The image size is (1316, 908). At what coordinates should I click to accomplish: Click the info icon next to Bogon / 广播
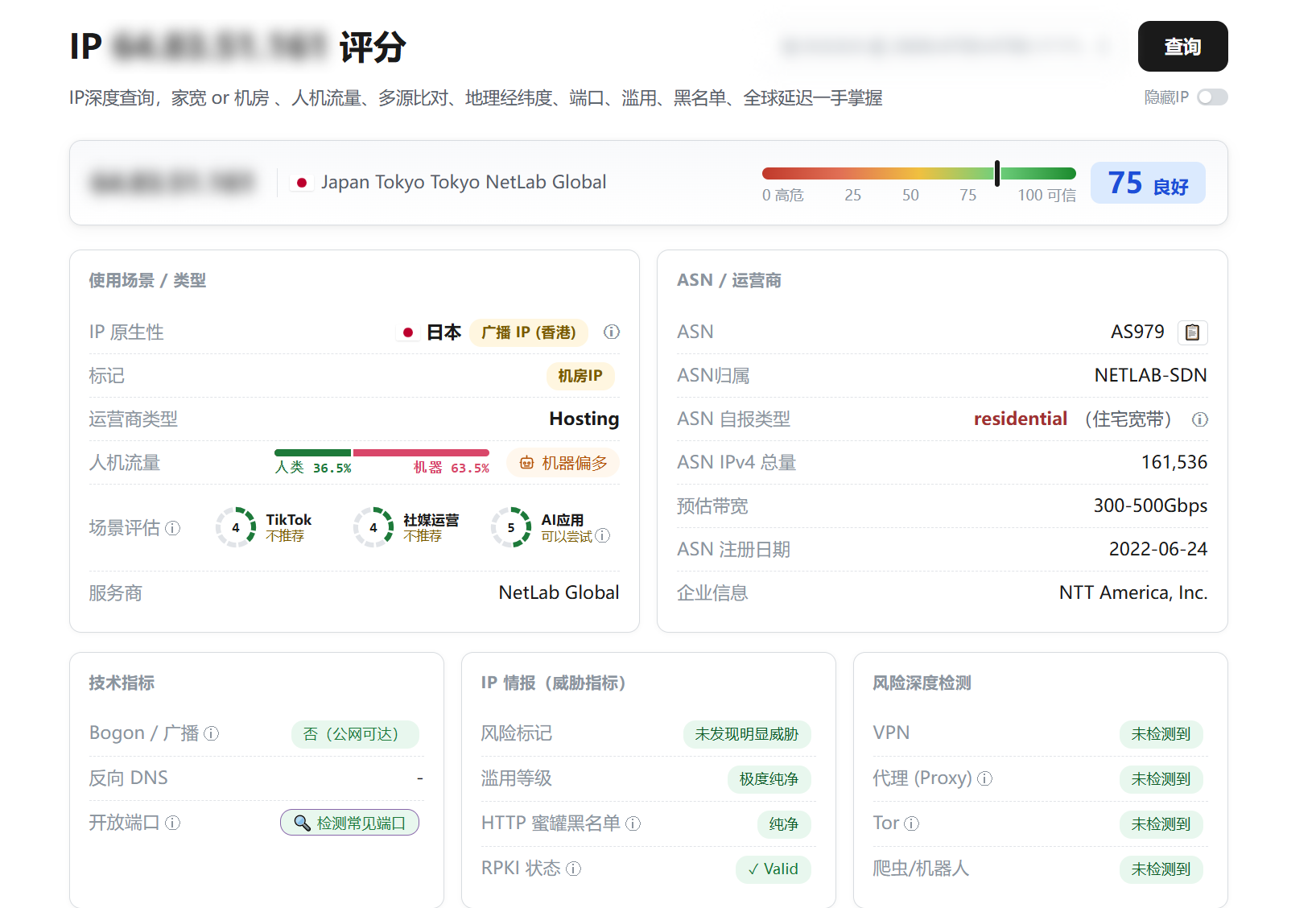(x=212, y=733)
